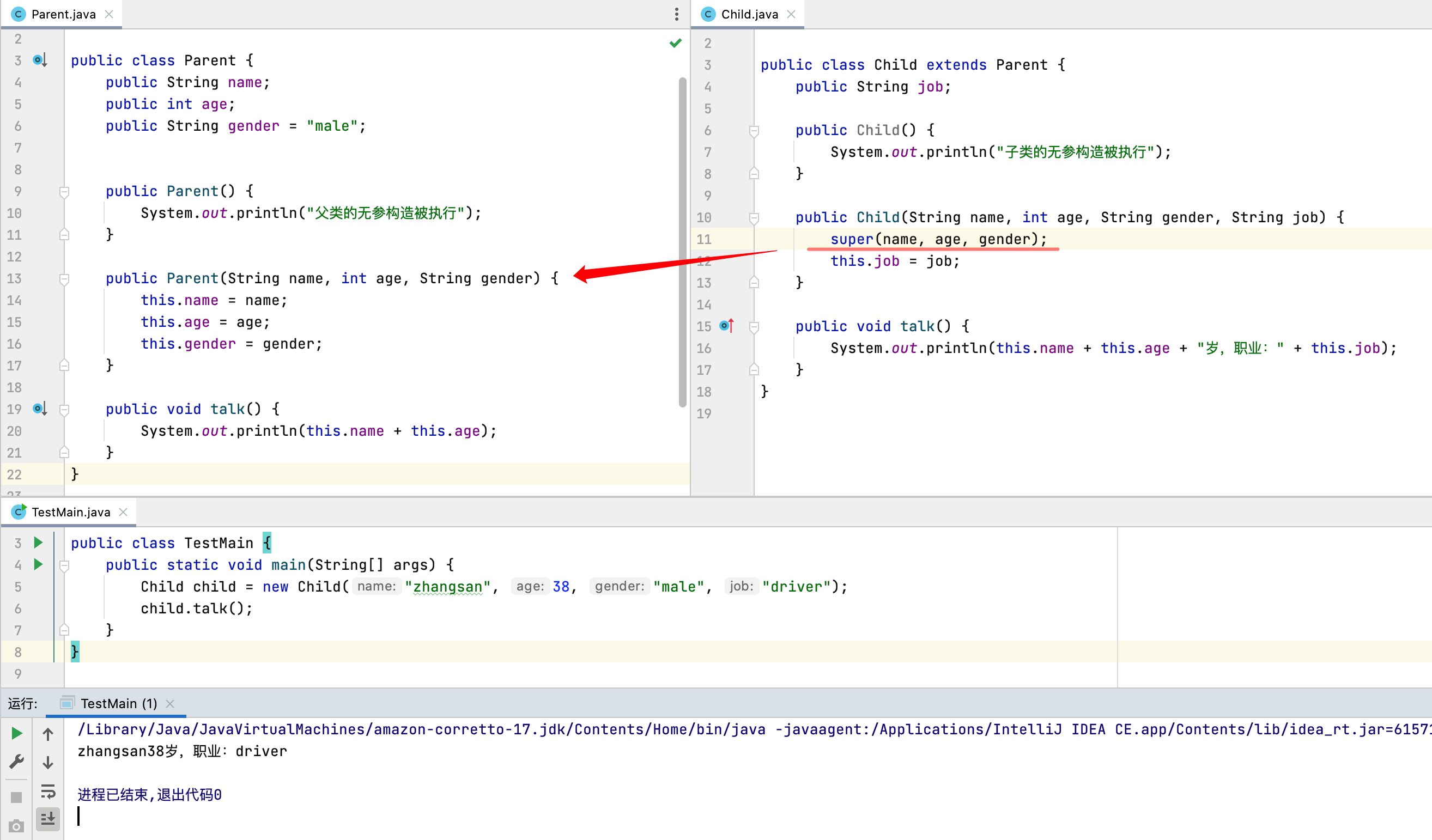Click the stop process square icon
Image resolution: width=1432 pixels, height=840 pixels.
16,798
